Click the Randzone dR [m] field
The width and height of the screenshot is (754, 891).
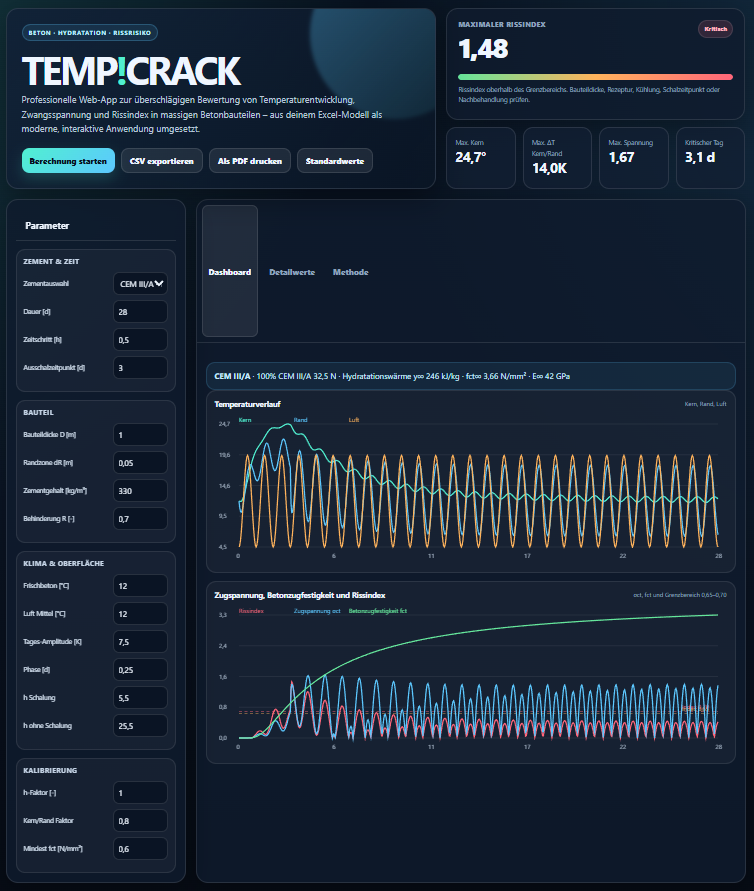click(x=140, y=463)
